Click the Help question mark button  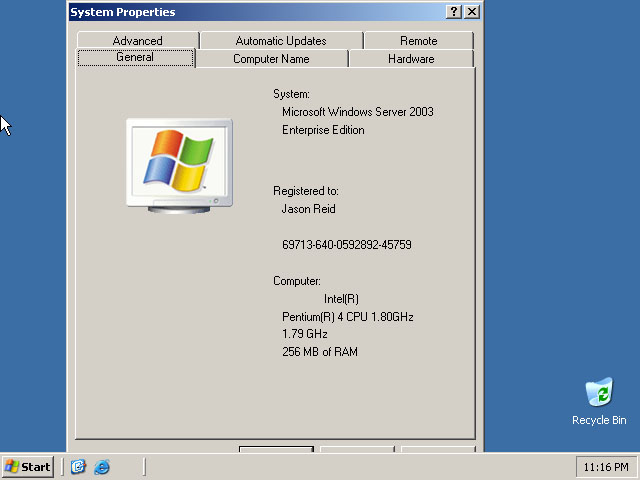tap(454, 12)
